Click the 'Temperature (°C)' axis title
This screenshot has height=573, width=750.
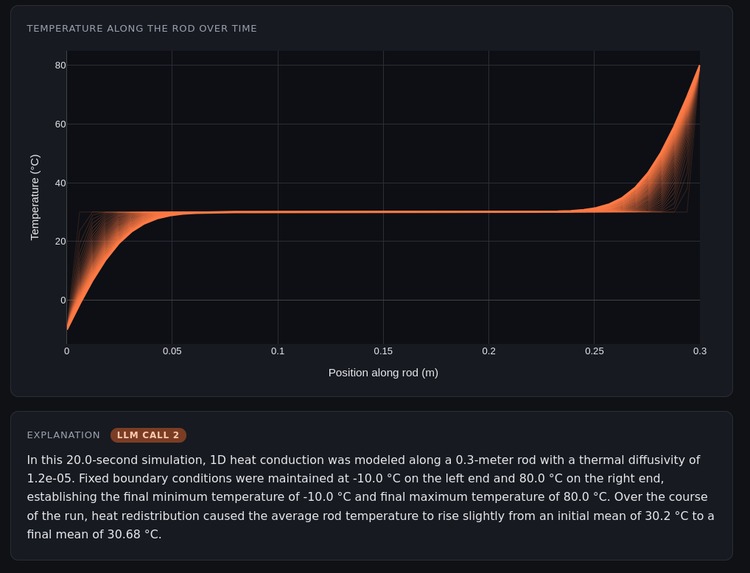coord(35,197)
